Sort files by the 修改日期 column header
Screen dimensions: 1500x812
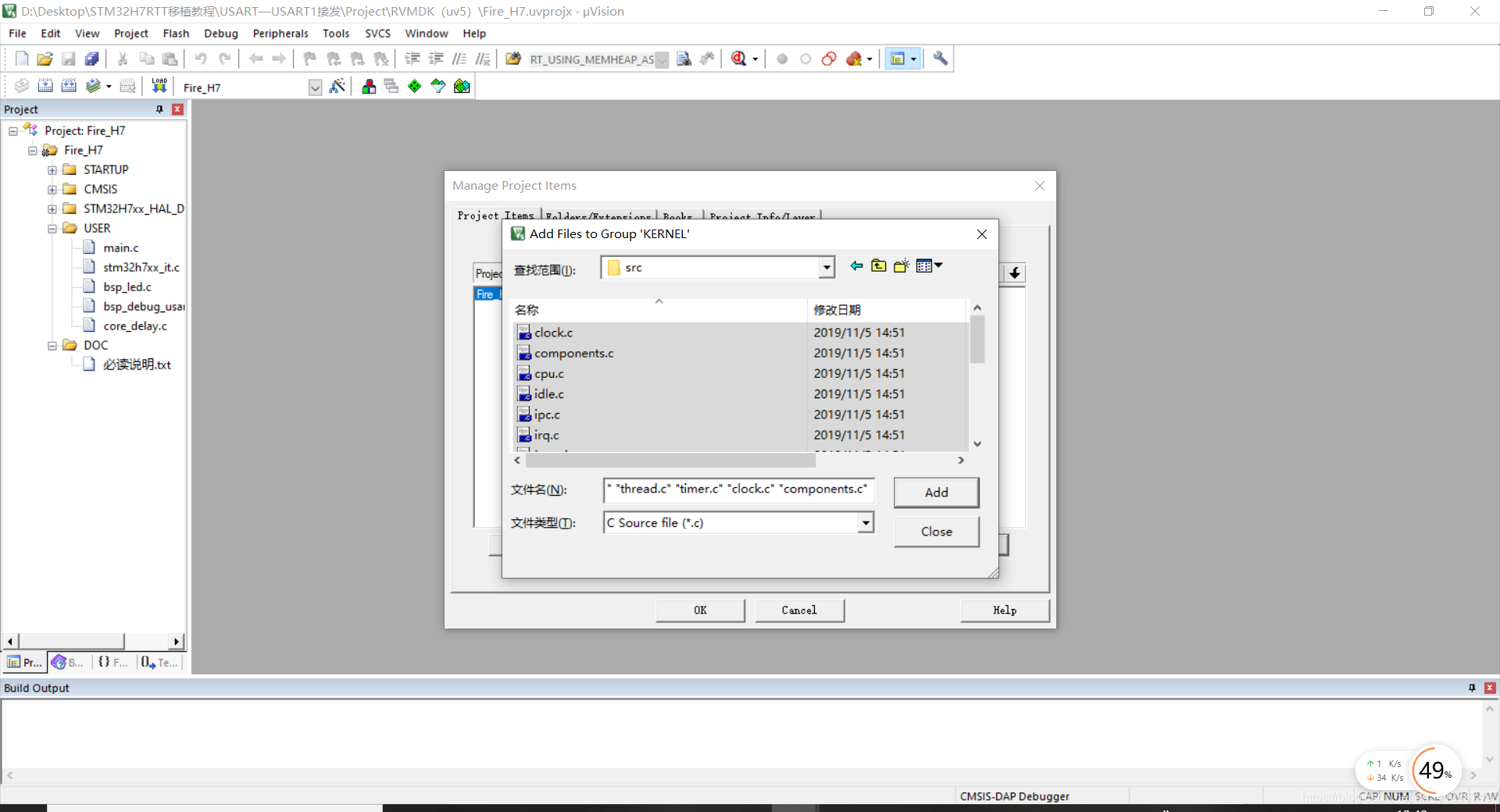pyautogui.click(x=887, y=309)
